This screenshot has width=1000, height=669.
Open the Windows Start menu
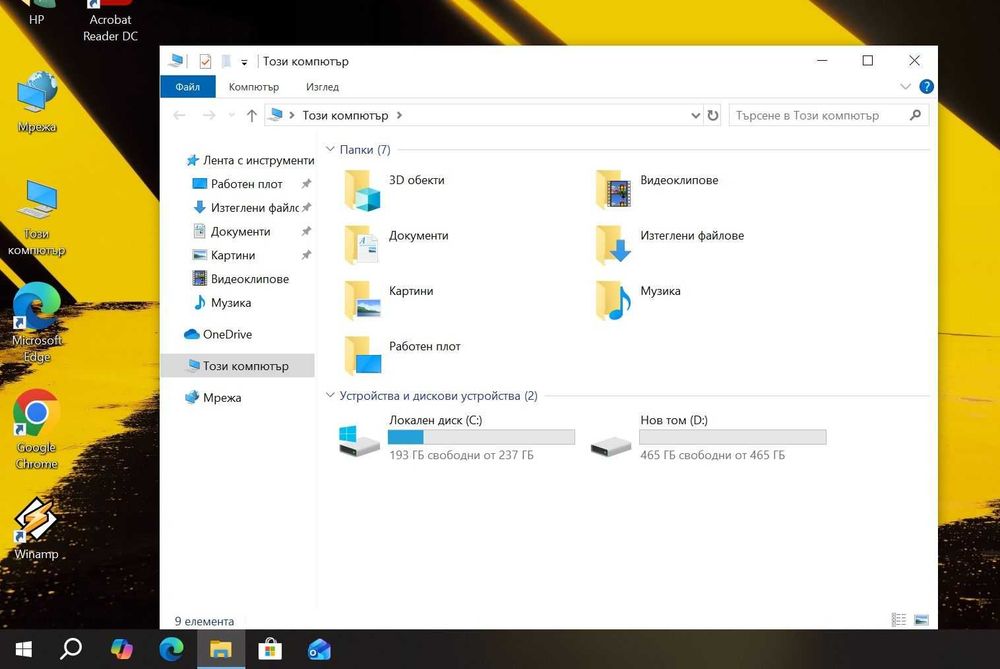(23, 649)
